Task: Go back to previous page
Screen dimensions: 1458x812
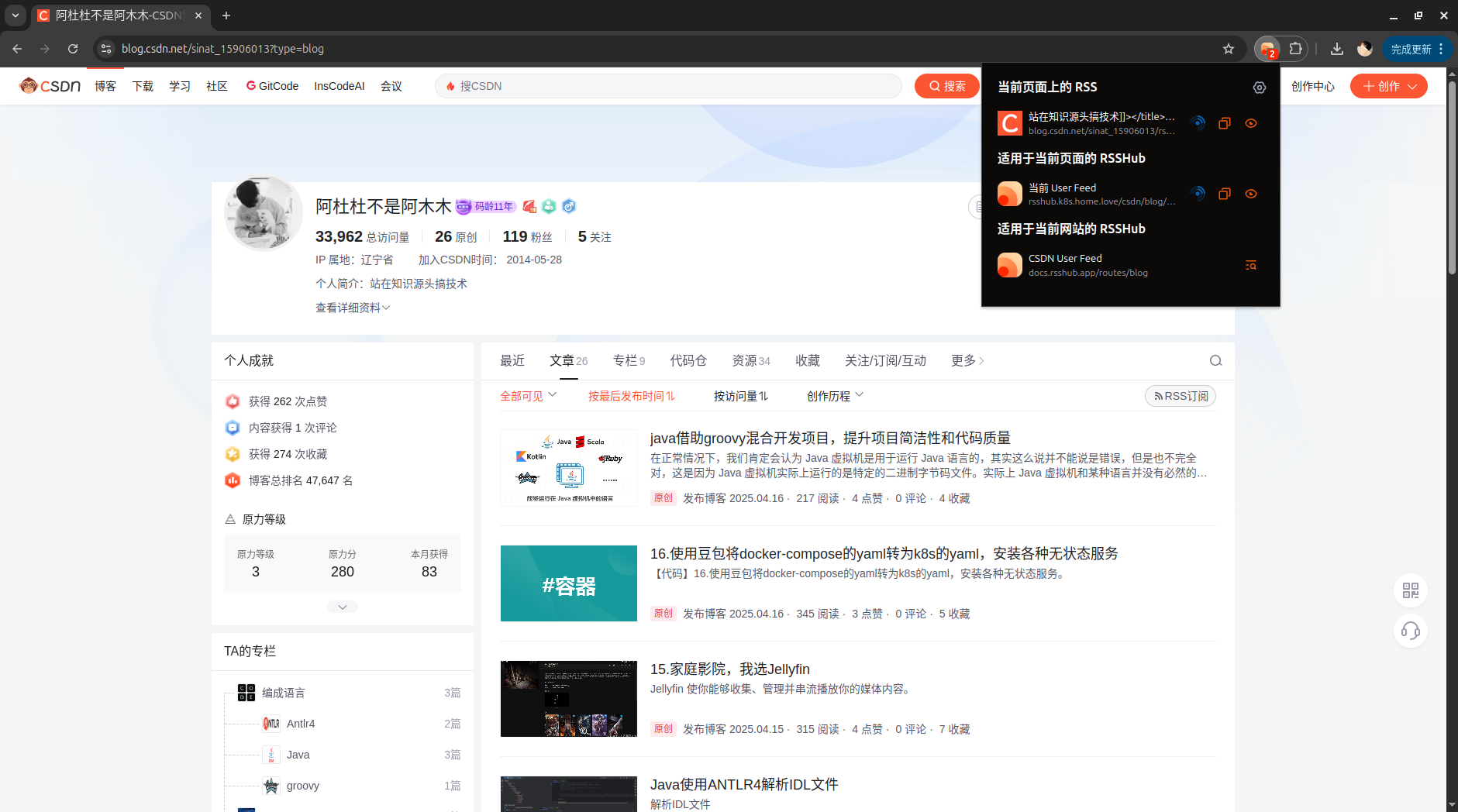Action: pos(17,49)
